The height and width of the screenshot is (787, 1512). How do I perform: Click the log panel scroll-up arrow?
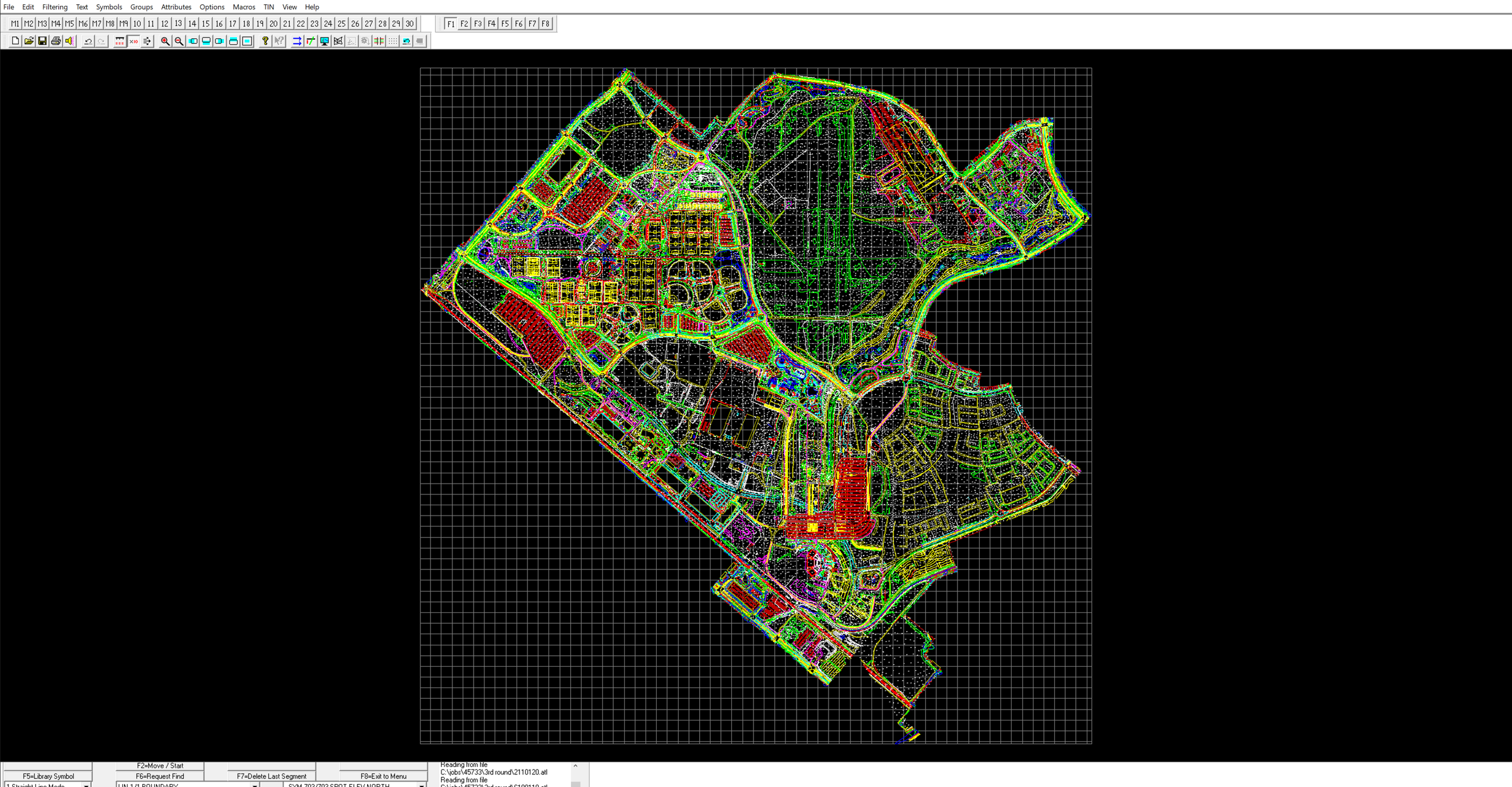[575, 766]
